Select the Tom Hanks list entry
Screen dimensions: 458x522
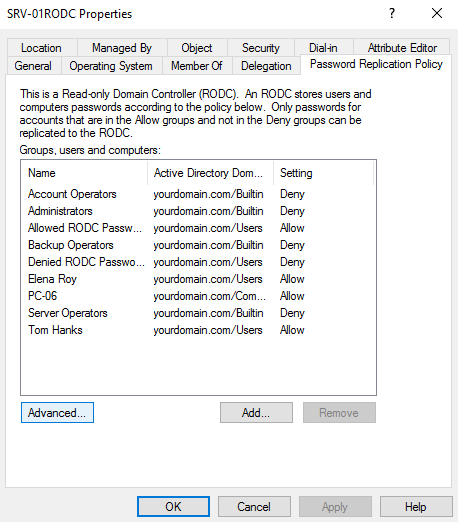(x=198, y=330)
